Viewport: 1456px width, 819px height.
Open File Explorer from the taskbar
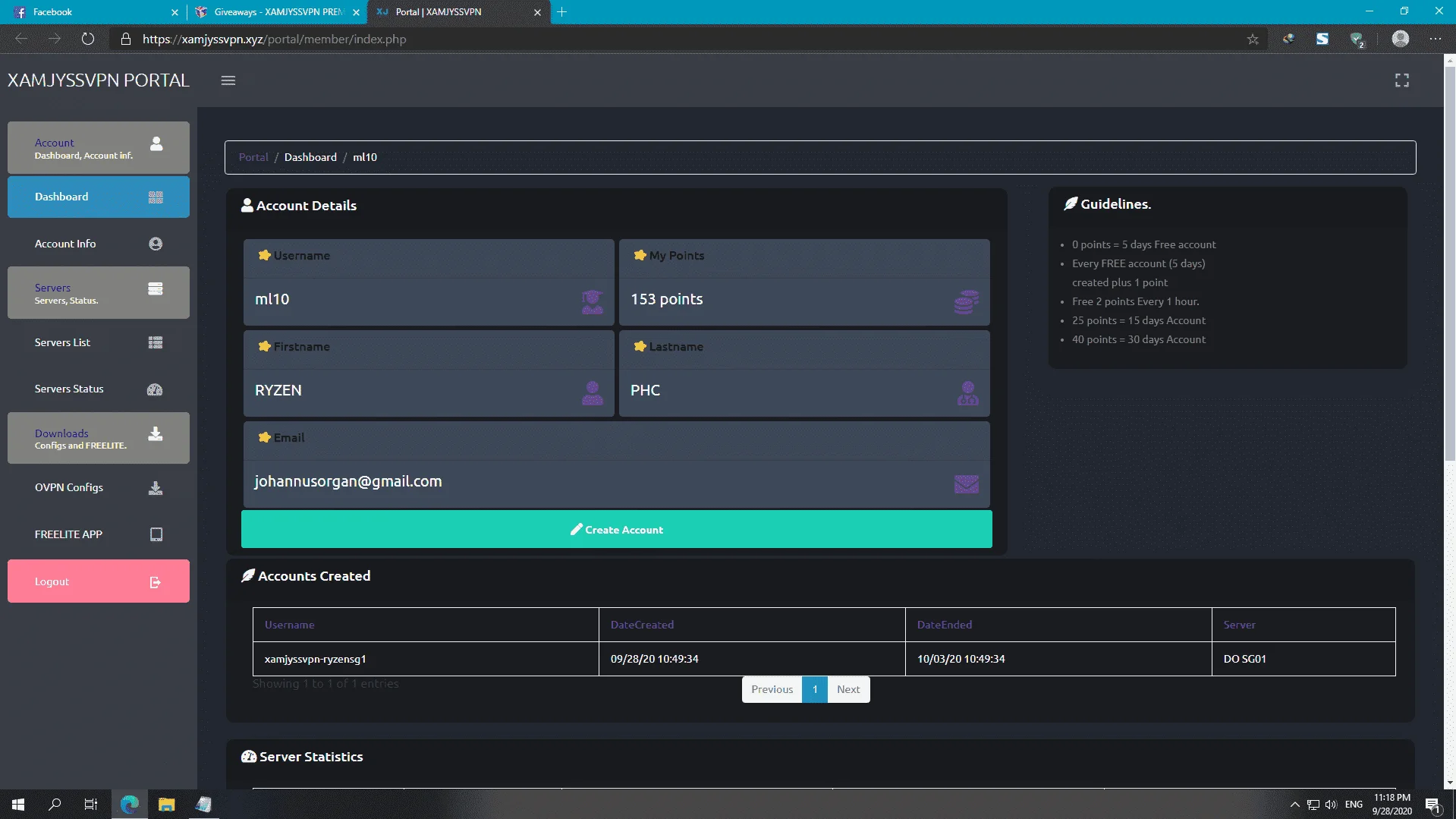[x=167, y=805]
